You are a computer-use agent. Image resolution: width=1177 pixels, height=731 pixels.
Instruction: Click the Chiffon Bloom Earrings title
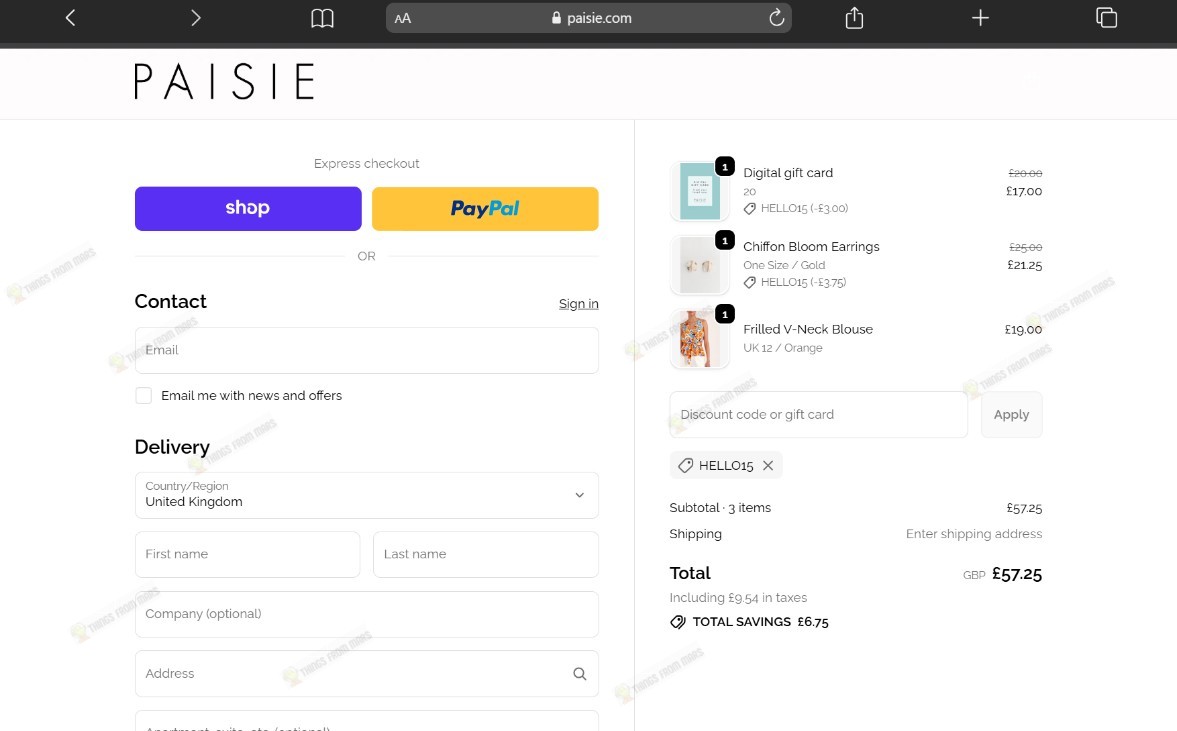[x=811, y=246]
